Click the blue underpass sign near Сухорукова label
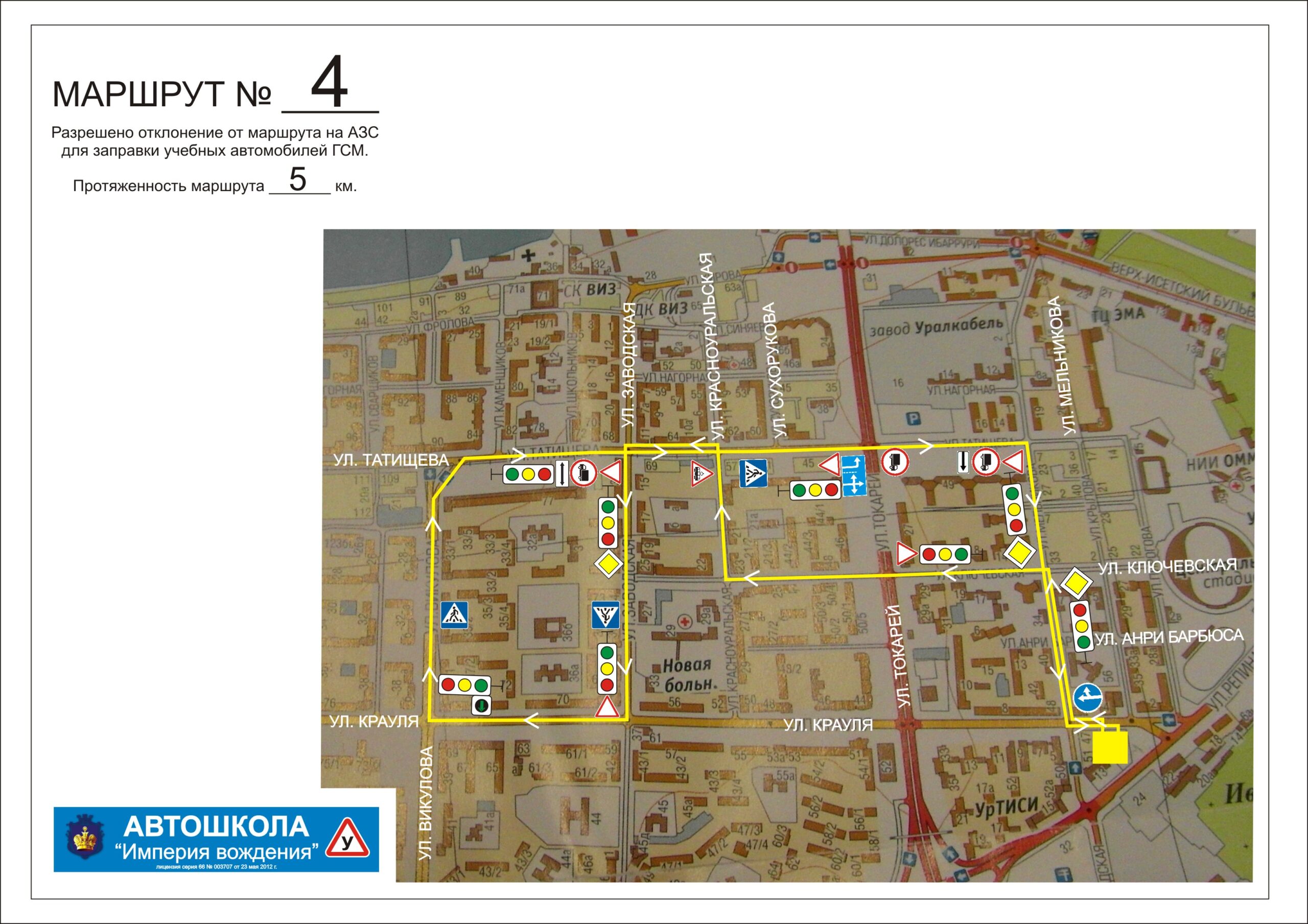1308x924 pixels. click(x=753, y=473)
